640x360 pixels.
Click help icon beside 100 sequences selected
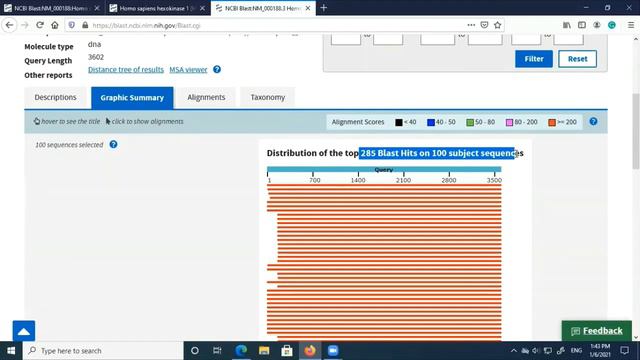[113, 144]
